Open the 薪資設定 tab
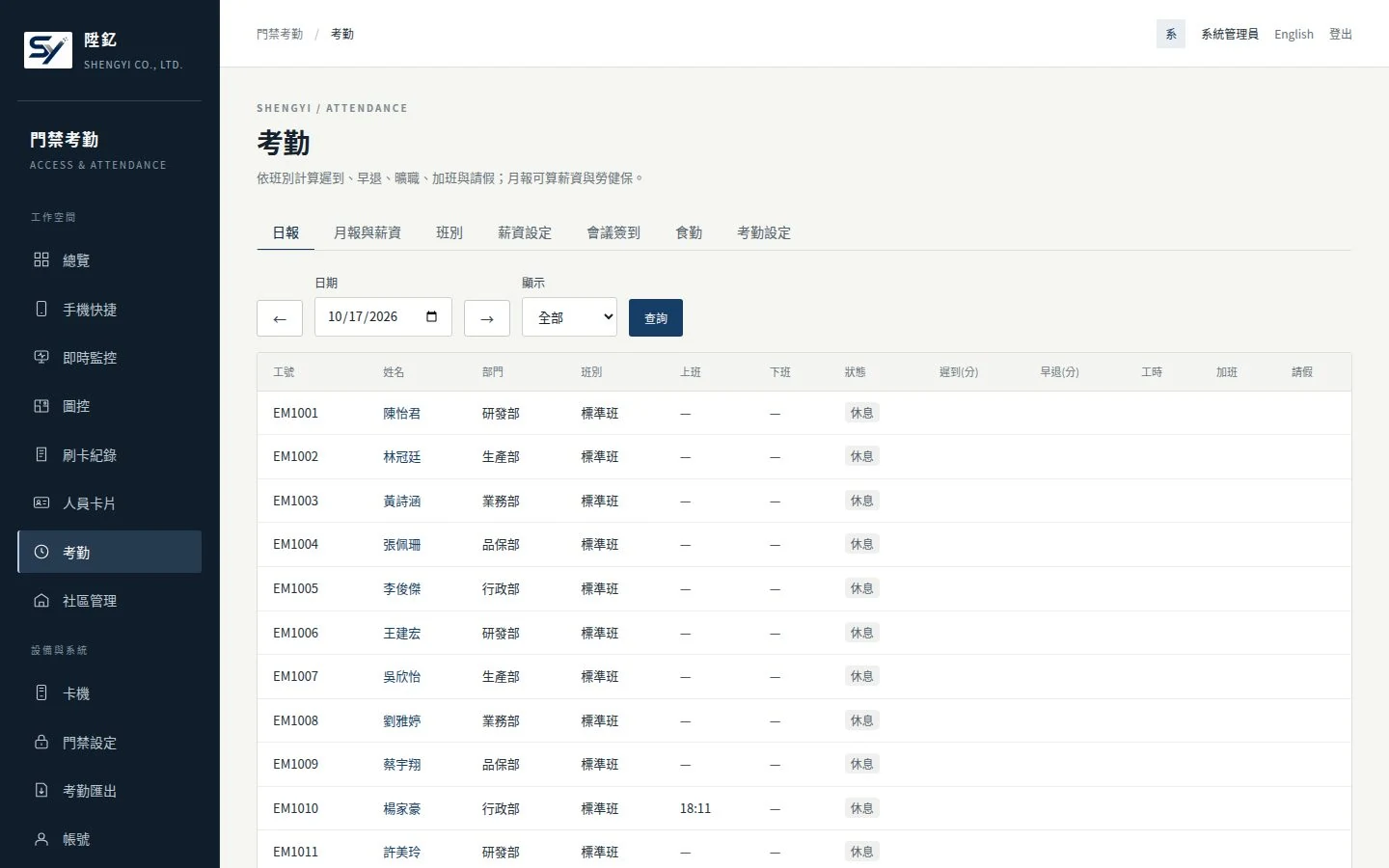The height and width of the screenshot is (868, 1389). (525, 232)
